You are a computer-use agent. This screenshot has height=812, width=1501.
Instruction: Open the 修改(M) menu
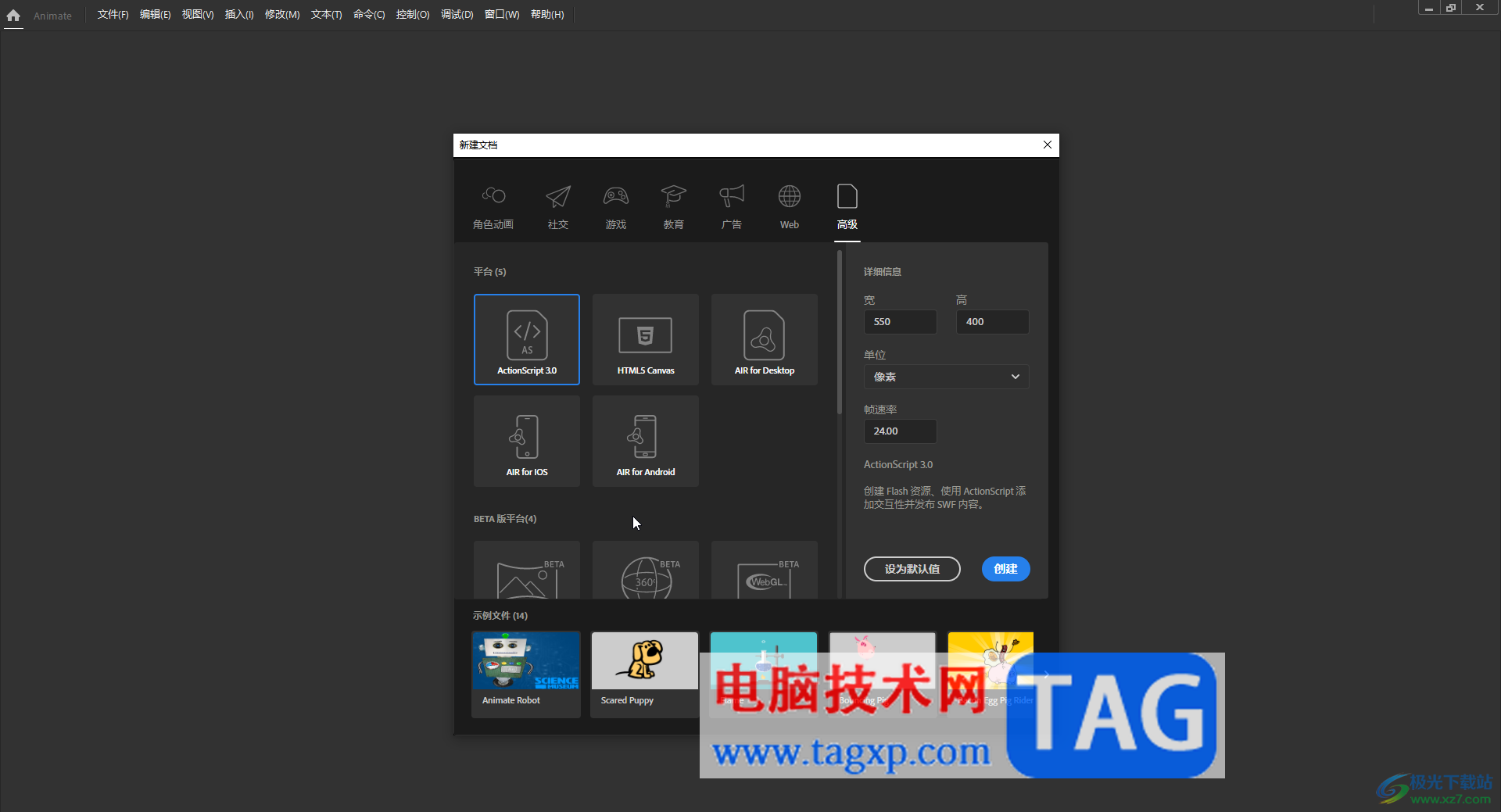(282, 15)
